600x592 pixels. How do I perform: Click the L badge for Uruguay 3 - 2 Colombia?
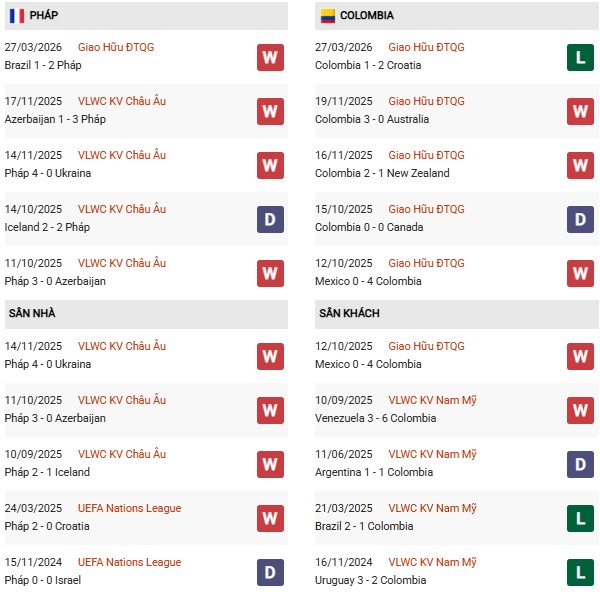pyautogui.click(x=581, y=572)
